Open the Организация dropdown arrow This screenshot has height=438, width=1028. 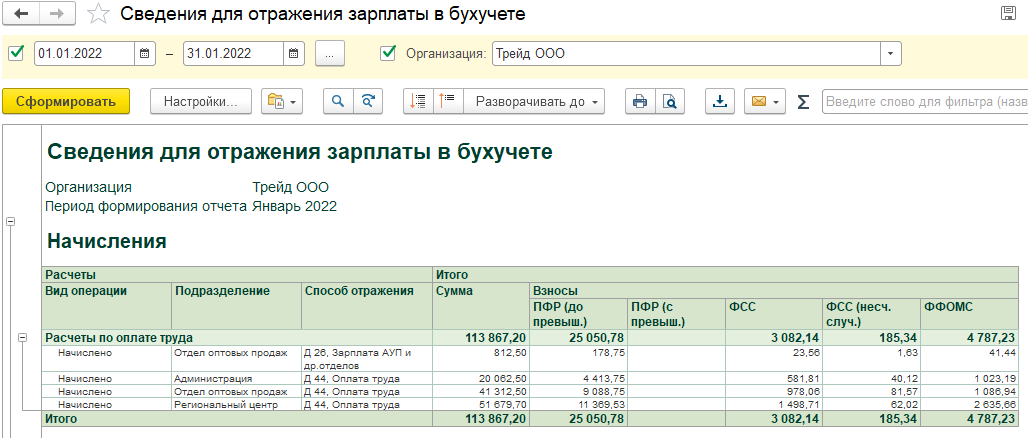click(890, 54)
